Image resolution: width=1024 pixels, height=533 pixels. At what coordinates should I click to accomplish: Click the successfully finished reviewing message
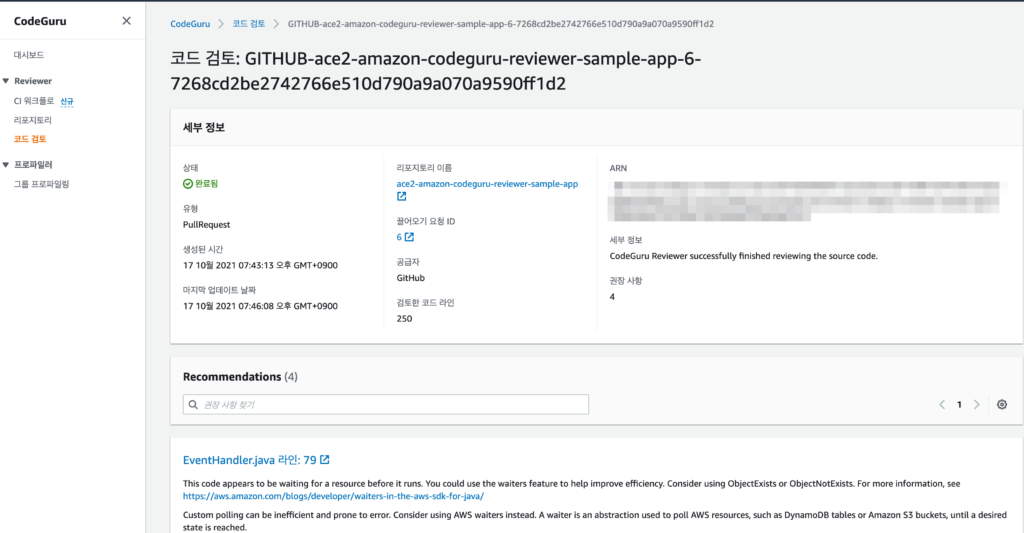coord(744,256)
